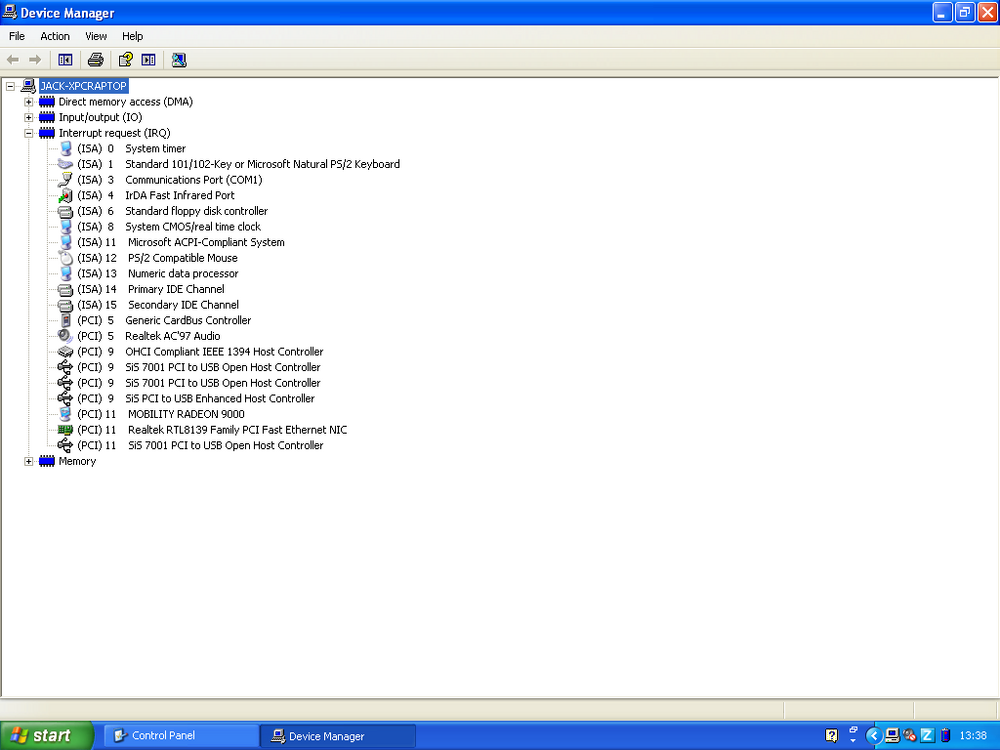Switch to Control Panel taskbar button
The image size is (1000, 750).
click(181, 736)
